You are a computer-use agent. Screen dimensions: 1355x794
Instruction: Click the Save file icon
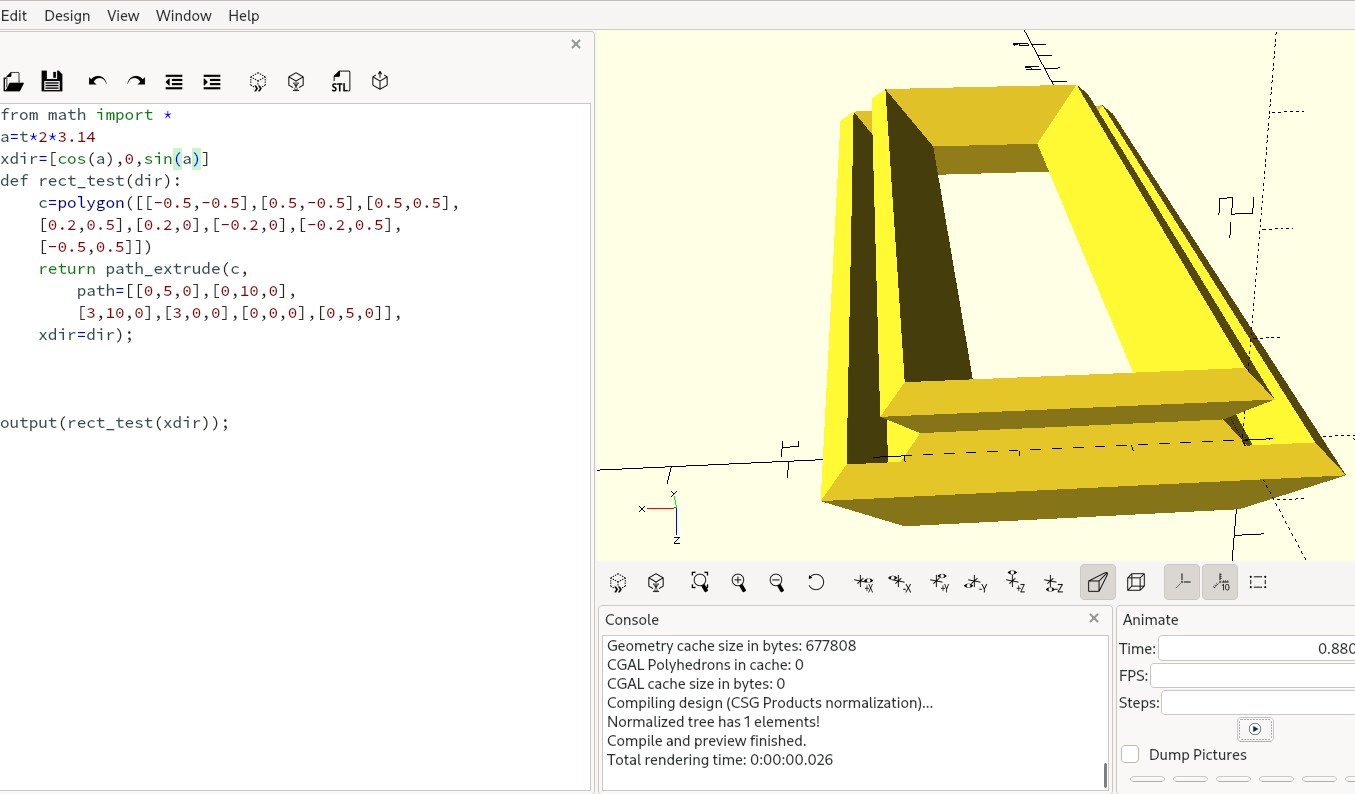coord(52,82)
